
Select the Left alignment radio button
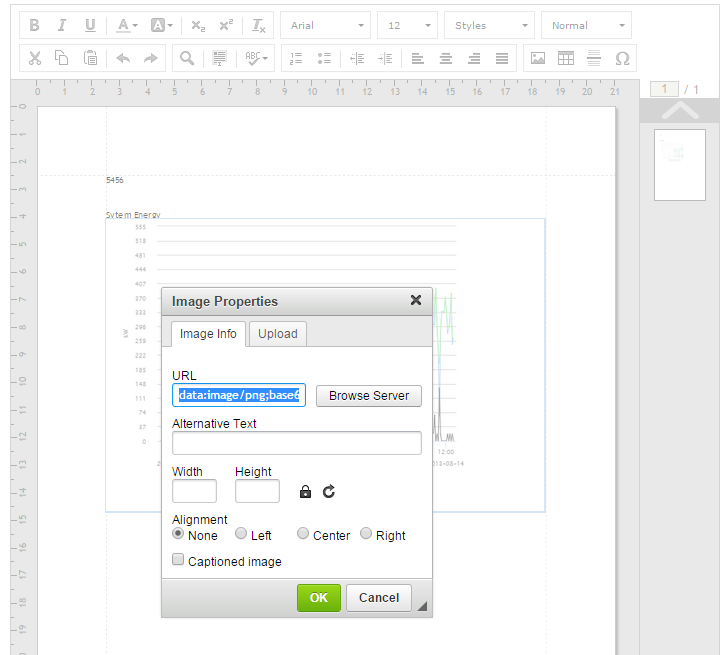tap(241, 534)
